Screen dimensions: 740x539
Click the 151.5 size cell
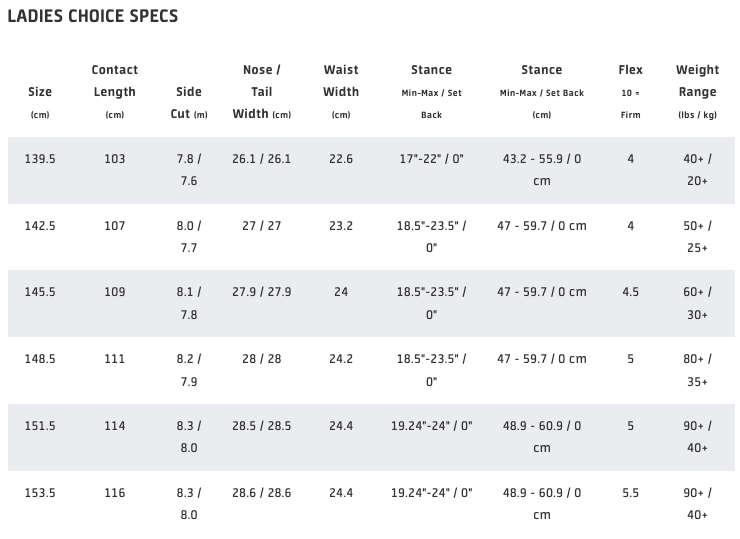(x=40, y=426)
